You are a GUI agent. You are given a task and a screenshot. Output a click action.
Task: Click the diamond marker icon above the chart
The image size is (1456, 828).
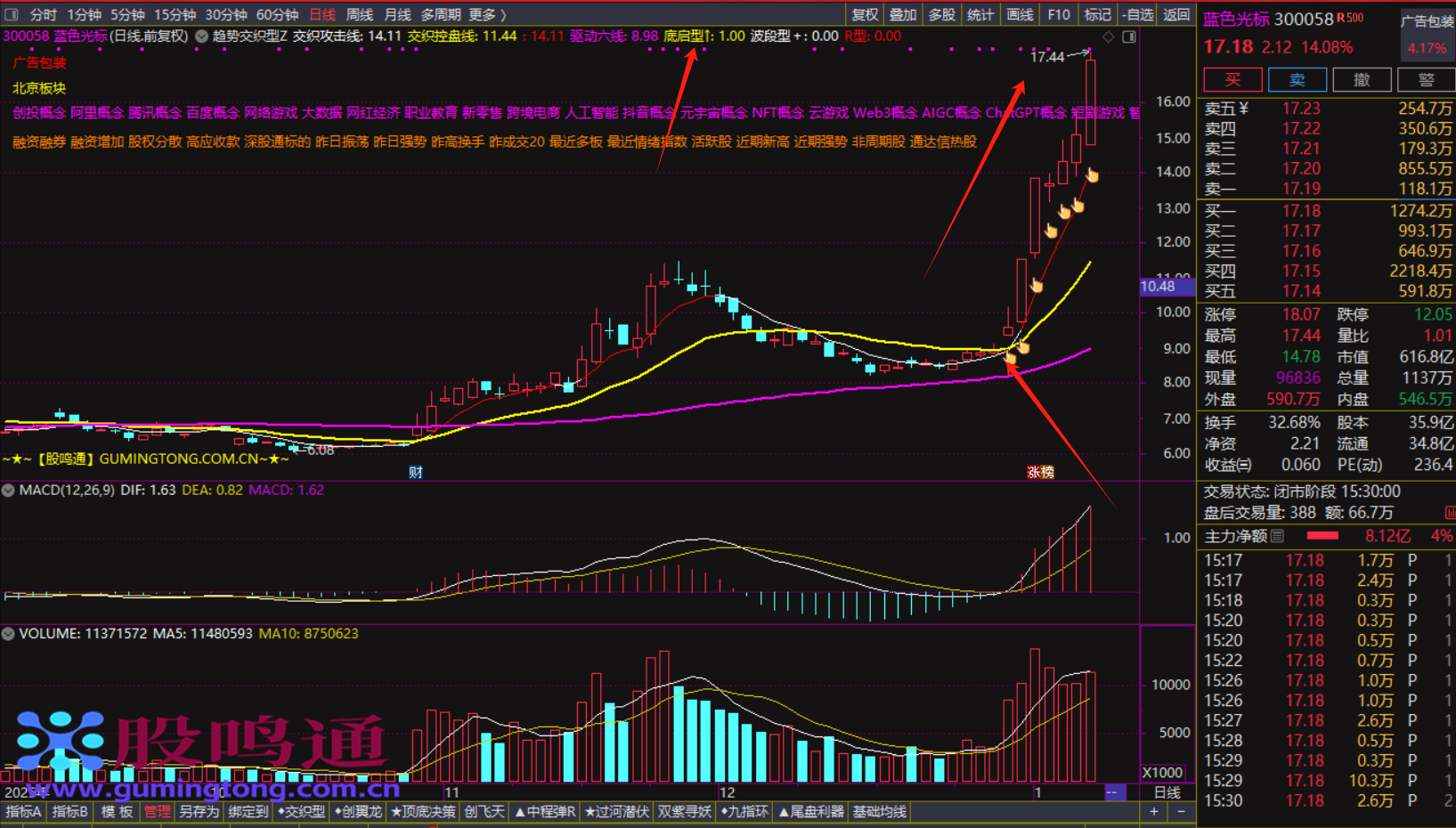point(1108,37)
